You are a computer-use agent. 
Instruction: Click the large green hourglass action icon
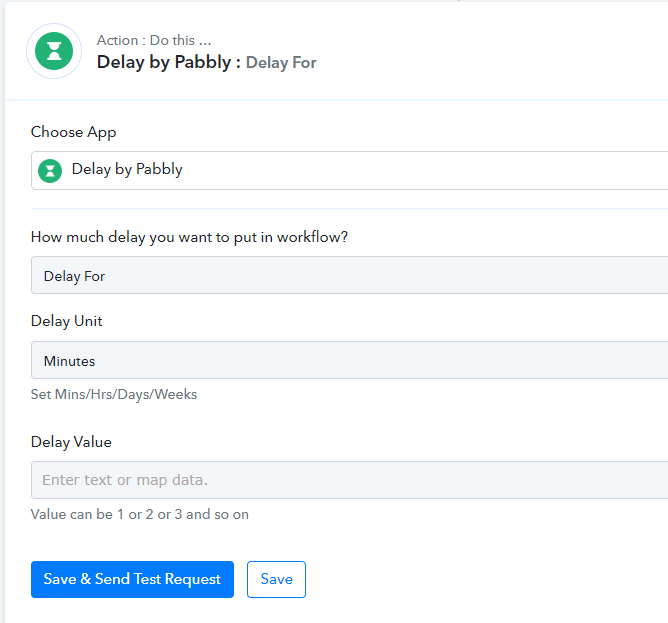(54, 51)
